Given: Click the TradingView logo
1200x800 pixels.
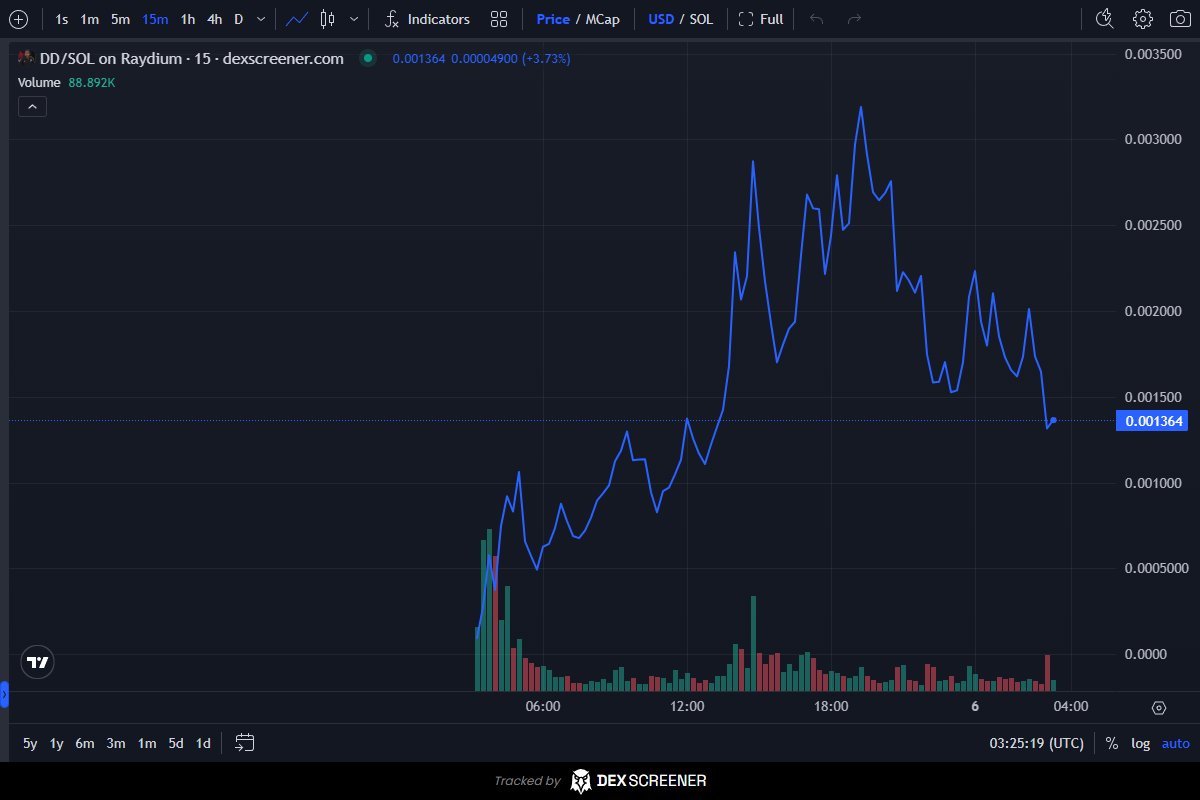Looking at the screenshot, I should pos(38,662).
